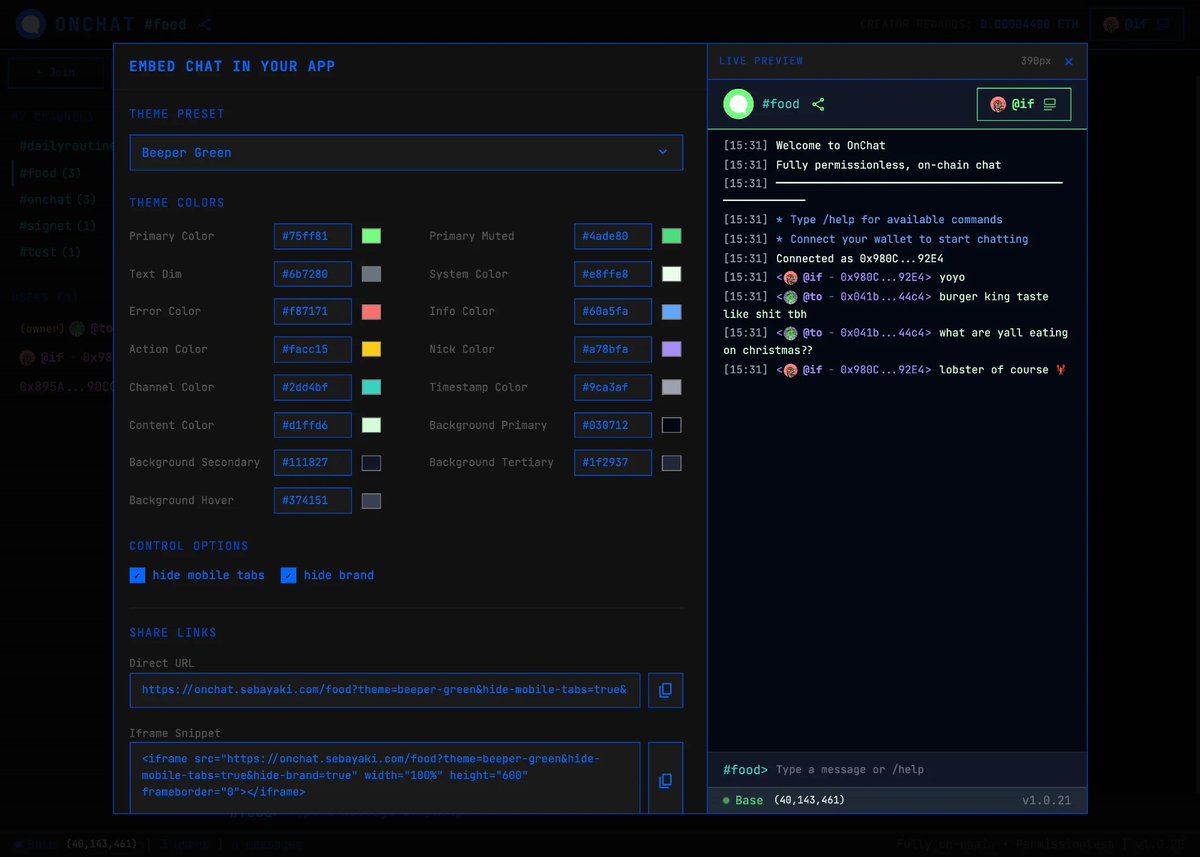This screenshot has width=1200, height=857.
Task: Open @if account button in background header
Action: [x=1136, y=24]
